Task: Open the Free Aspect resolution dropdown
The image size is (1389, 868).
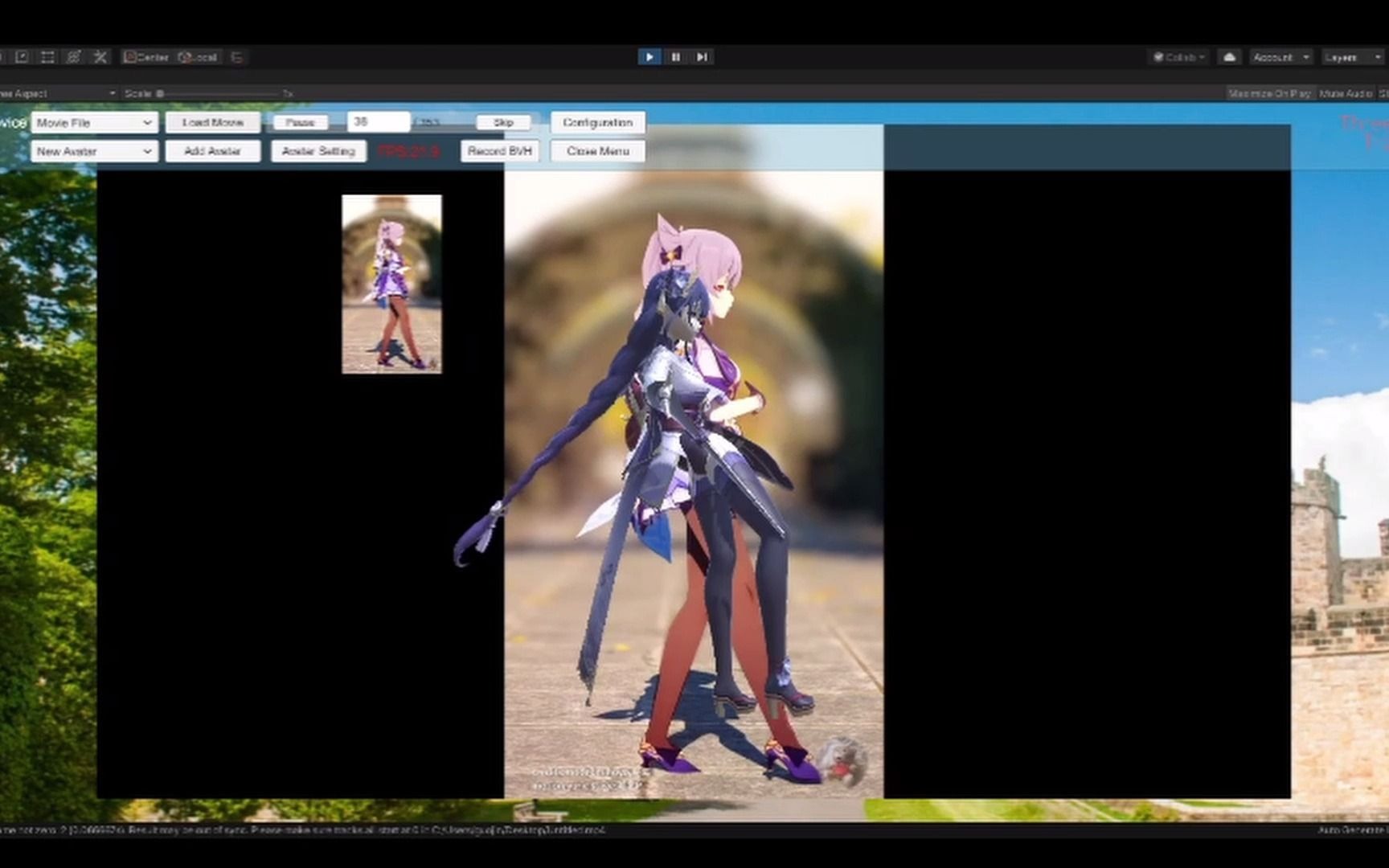Action: [58, 94]
